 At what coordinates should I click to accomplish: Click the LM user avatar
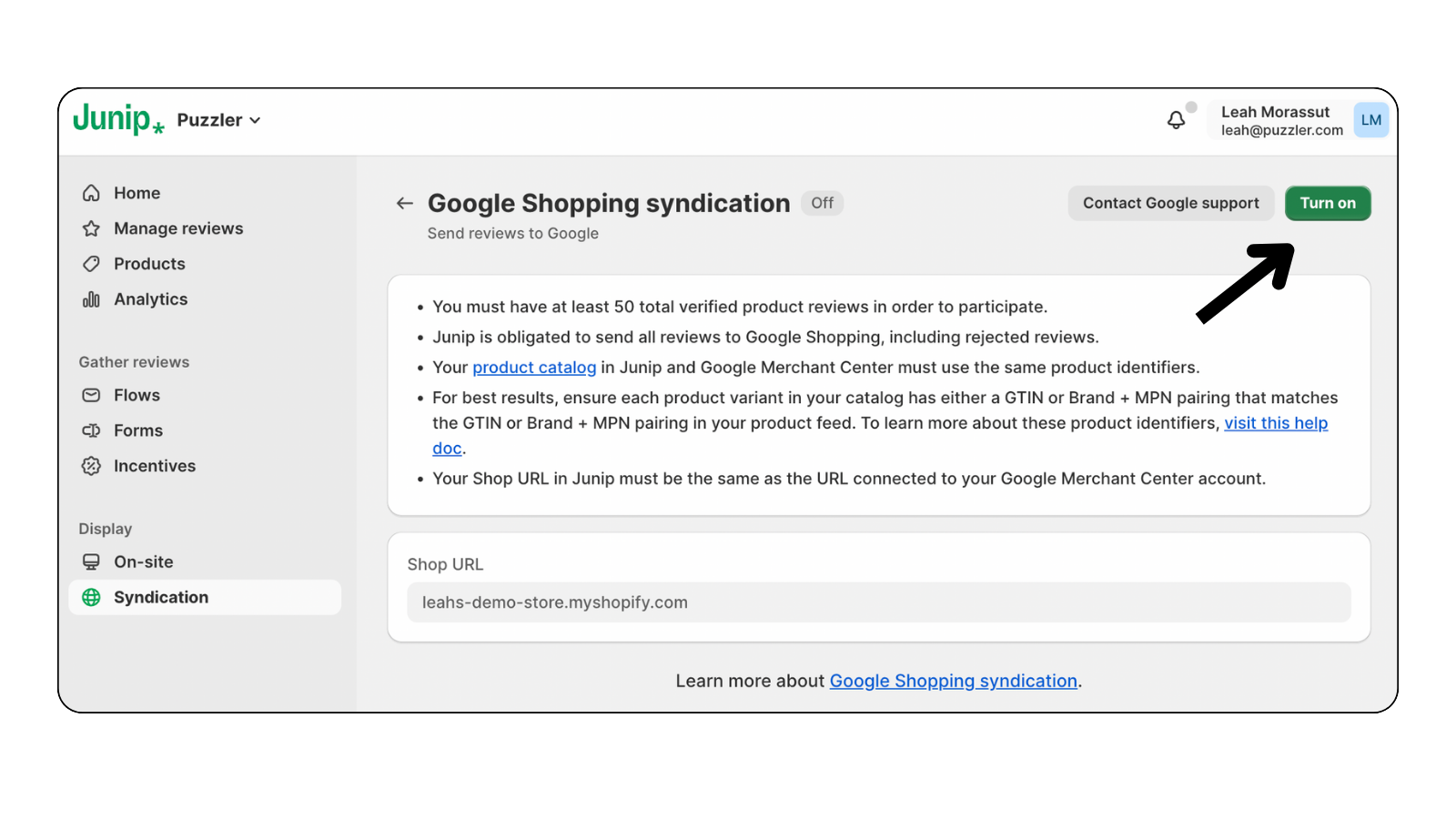click(1371, 120)
